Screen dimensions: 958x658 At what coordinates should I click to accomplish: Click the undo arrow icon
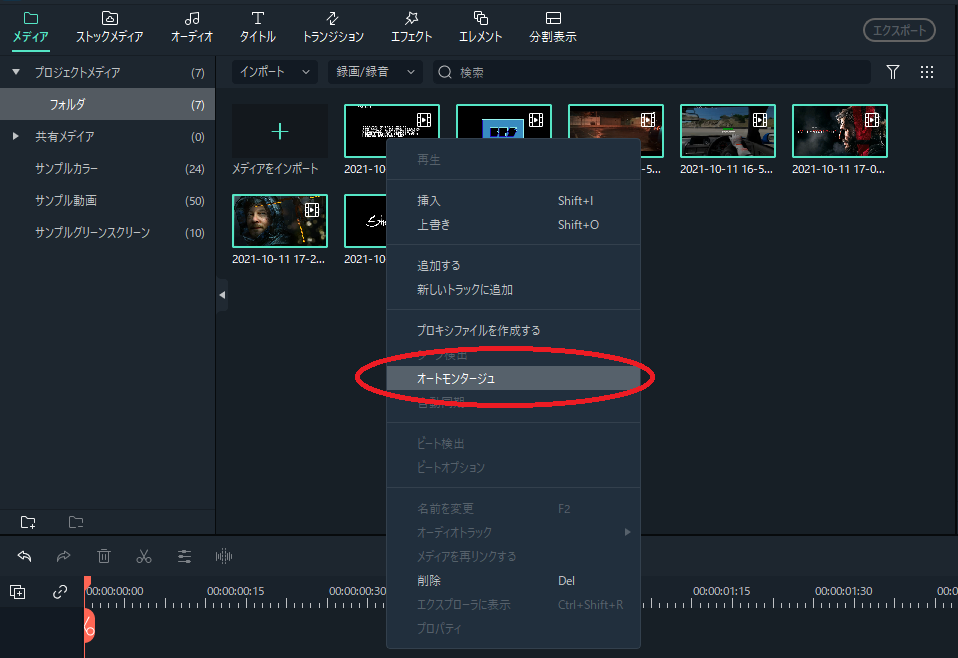coord(24,556)
